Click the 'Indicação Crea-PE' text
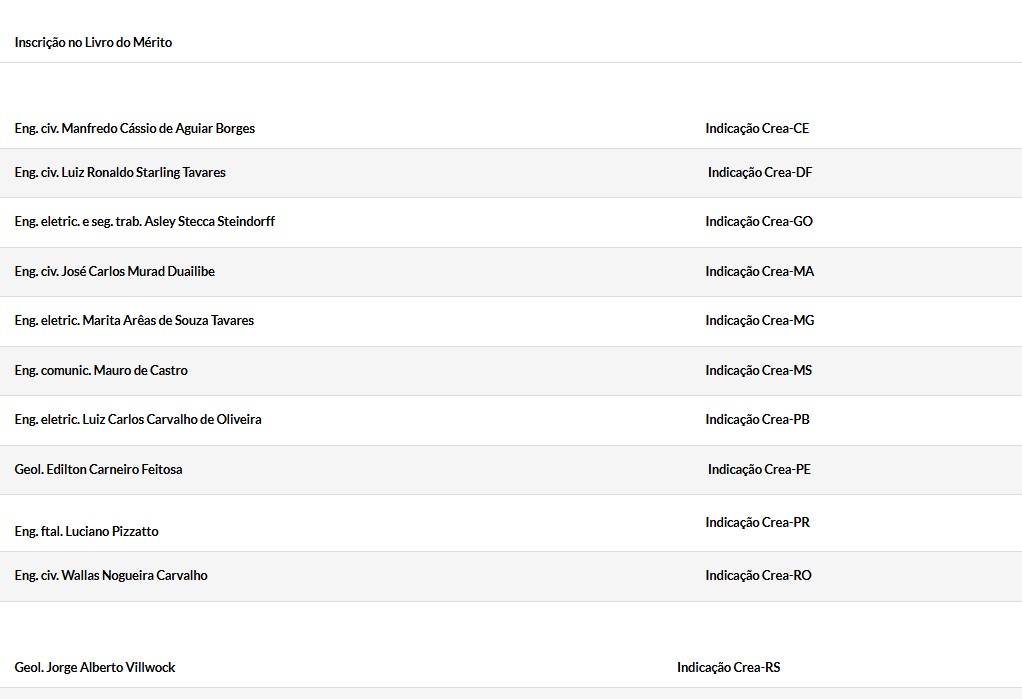Image resolution: width=1022 pixels, height=699 pixels. click(759, 470)
